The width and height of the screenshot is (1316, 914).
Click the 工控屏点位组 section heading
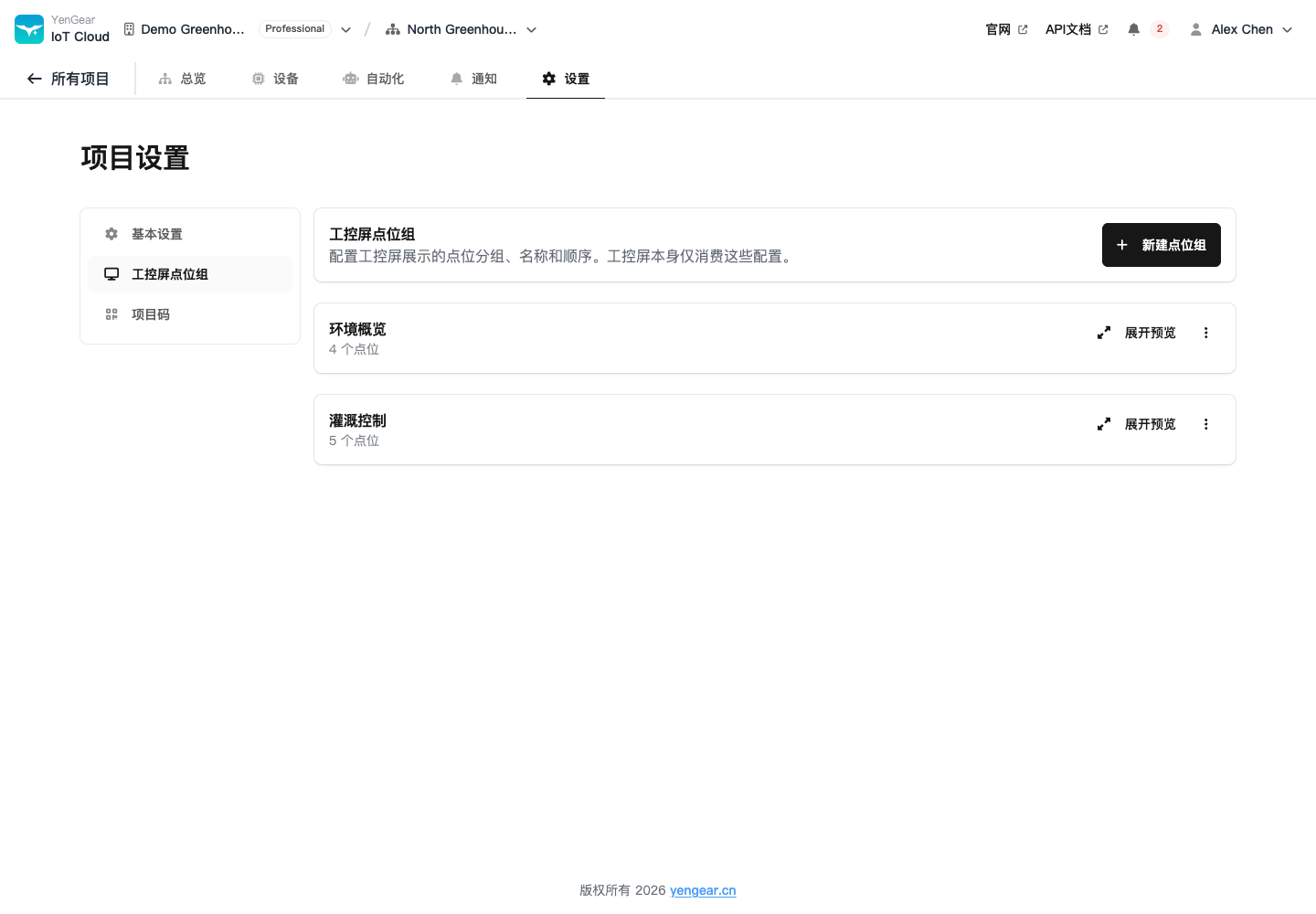(x=372, y=234)
